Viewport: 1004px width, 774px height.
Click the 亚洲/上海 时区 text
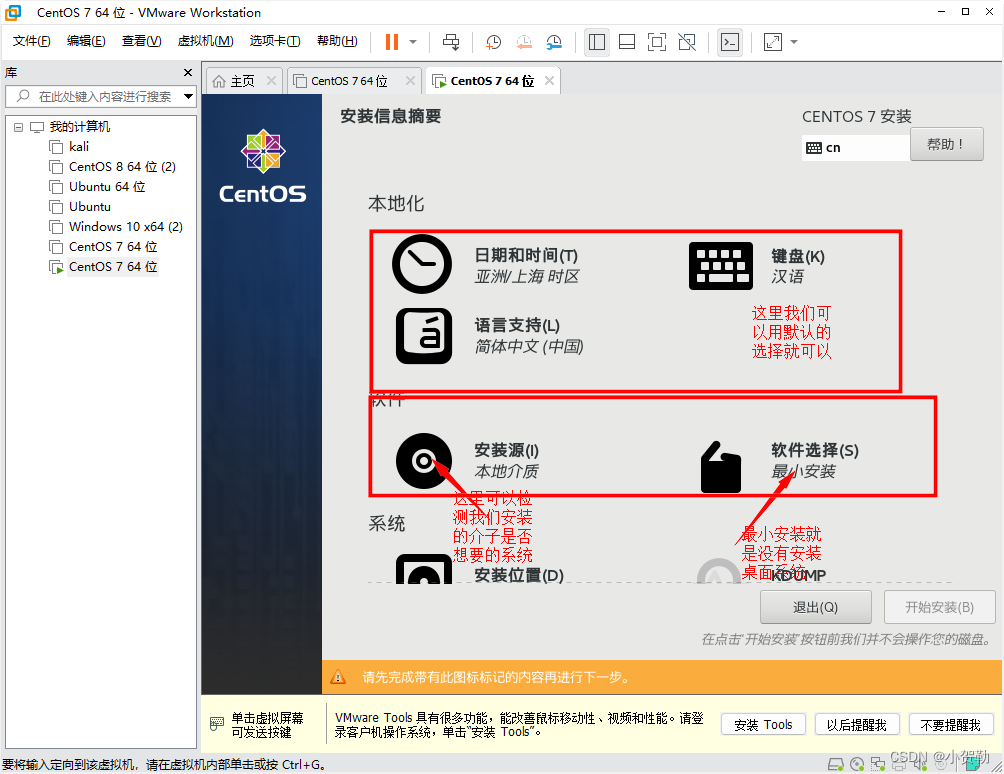tap(526, 277)
